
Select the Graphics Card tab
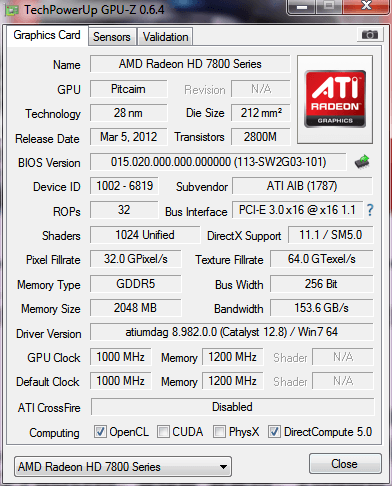point(47,35)
